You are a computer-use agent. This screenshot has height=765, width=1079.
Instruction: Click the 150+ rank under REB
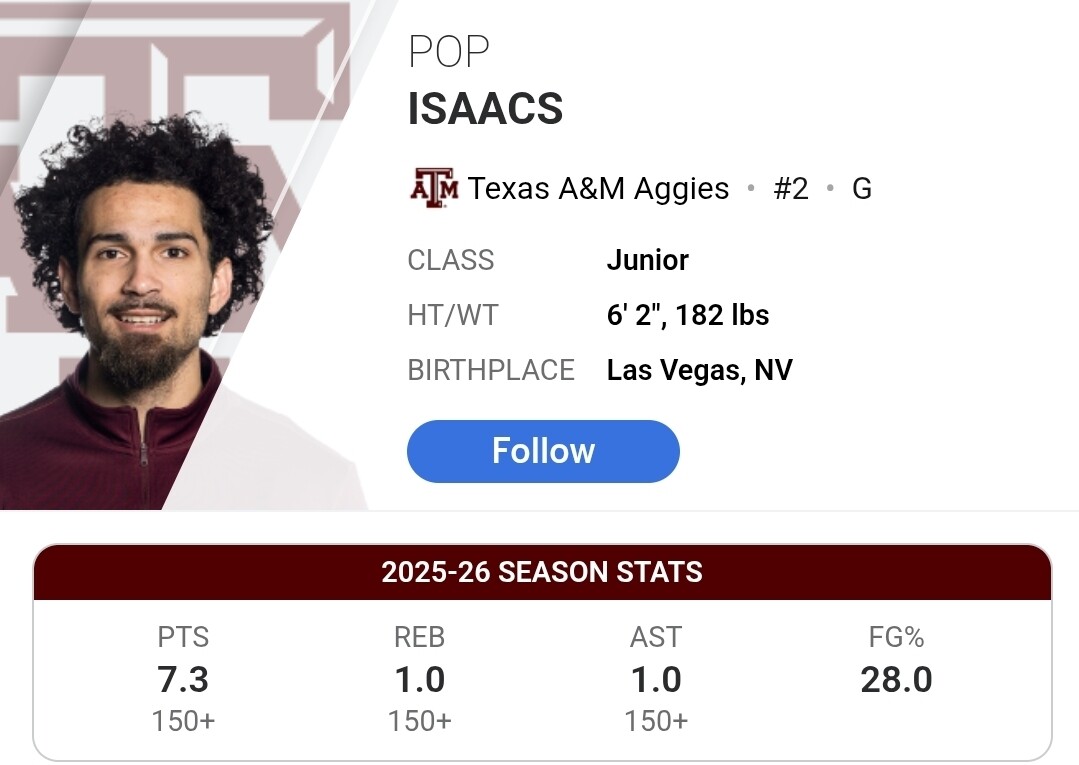tap(420, 721)
